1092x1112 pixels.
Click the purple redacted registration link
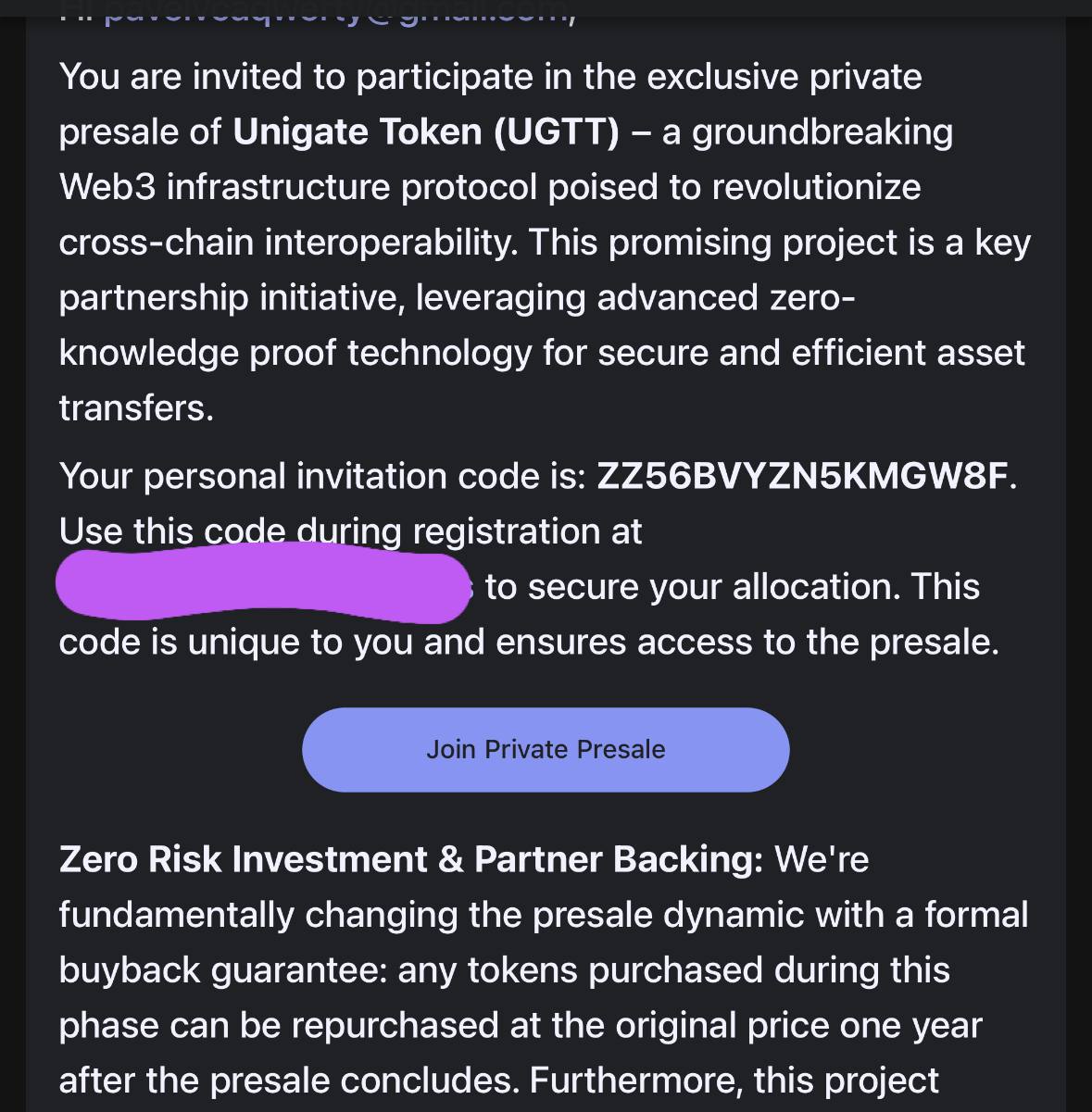(264, 581)
